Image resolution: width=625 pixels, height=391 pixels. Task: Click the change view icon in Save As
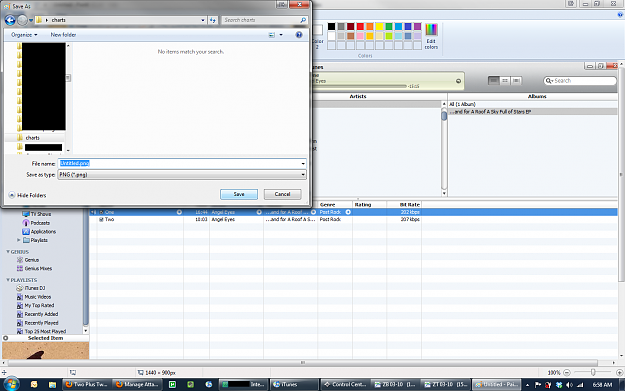coord(271,35)
